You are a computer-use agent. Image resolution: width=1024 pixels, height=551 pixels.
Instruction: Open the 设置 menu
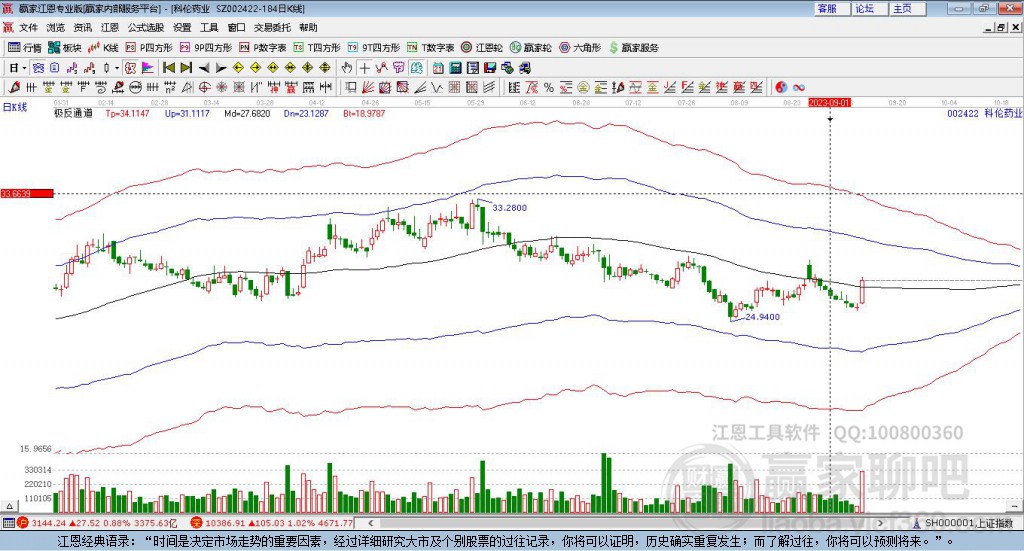[x=182, y=27]
